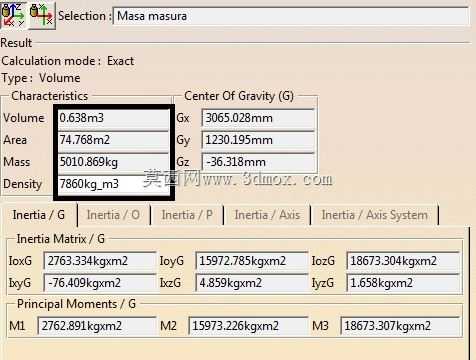The width and height of the screenshot is (476, 360).
Task: Click the 'Center Of Gravity (G)' label
Action: click(239, 96)
